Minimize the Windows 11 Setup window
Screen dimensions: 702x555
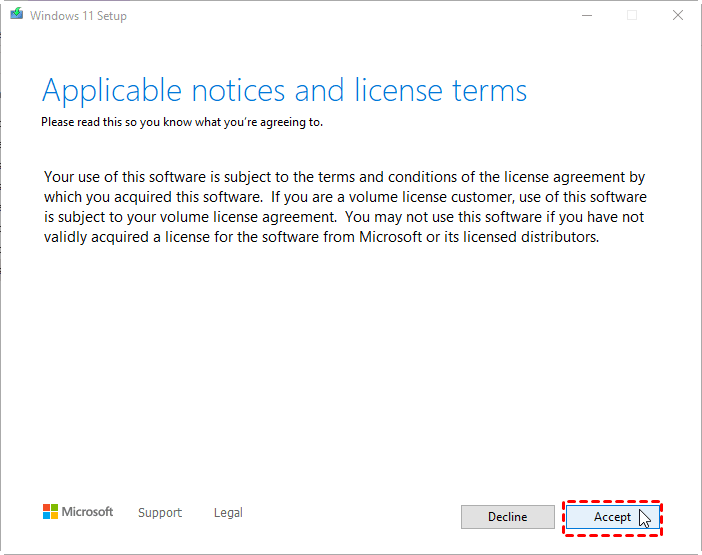pos(585,16)
